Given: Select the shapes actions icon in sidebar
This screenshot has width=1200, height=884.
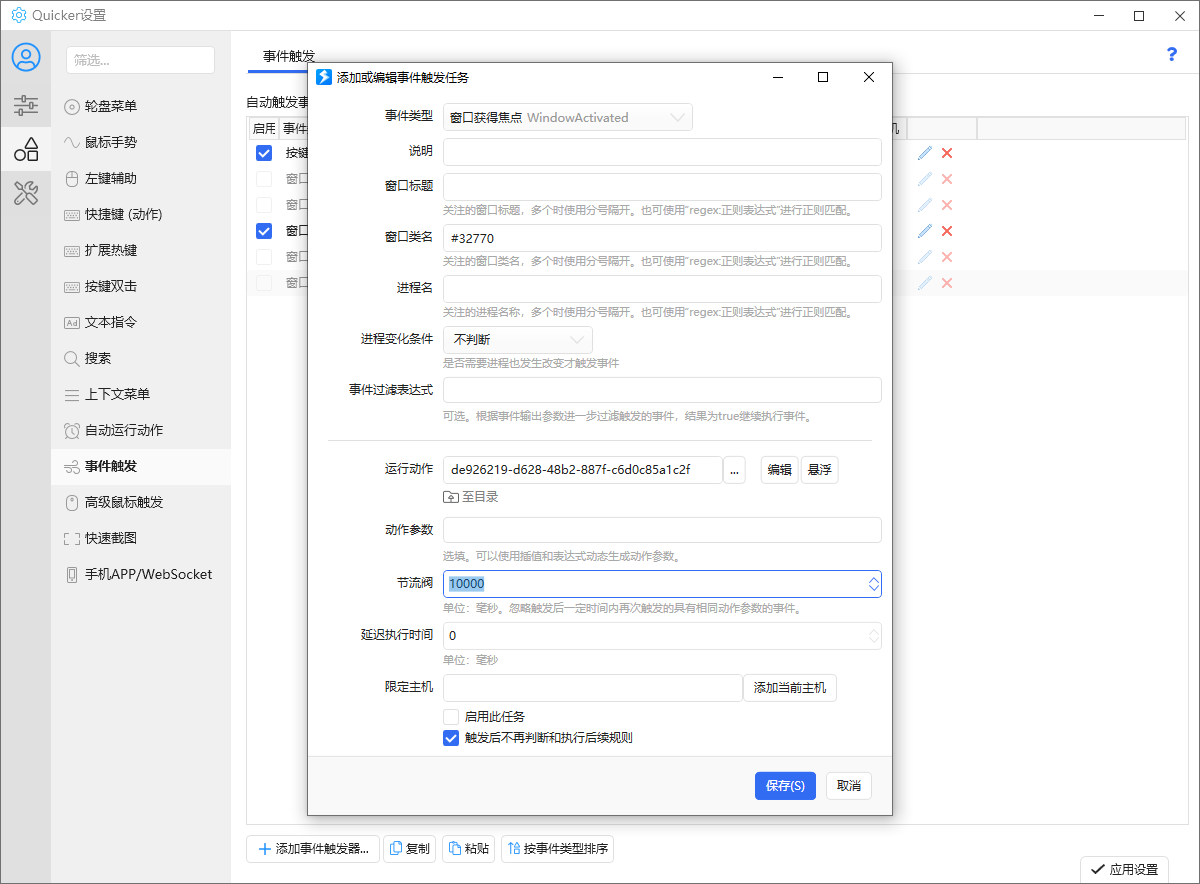Looking at the screenshot, I should (x=26, y=150).
